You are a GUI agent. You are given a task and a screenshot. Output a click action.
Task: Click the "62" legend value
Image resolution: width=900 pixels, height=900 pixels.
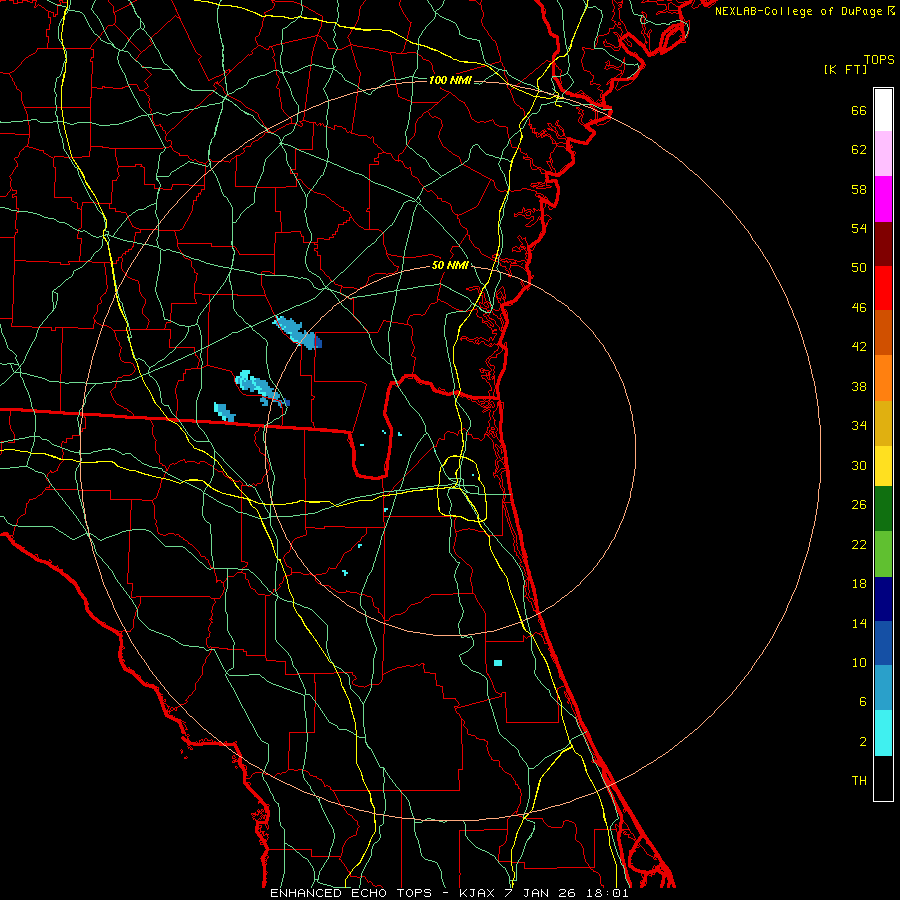coord(859,150)
